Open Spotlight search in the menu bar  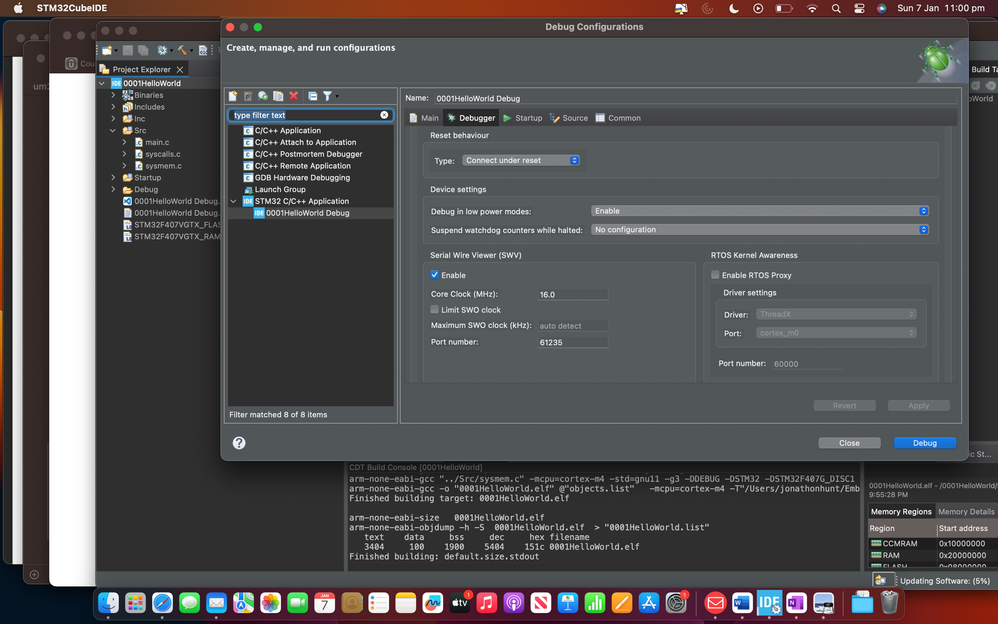pos(836,8)
